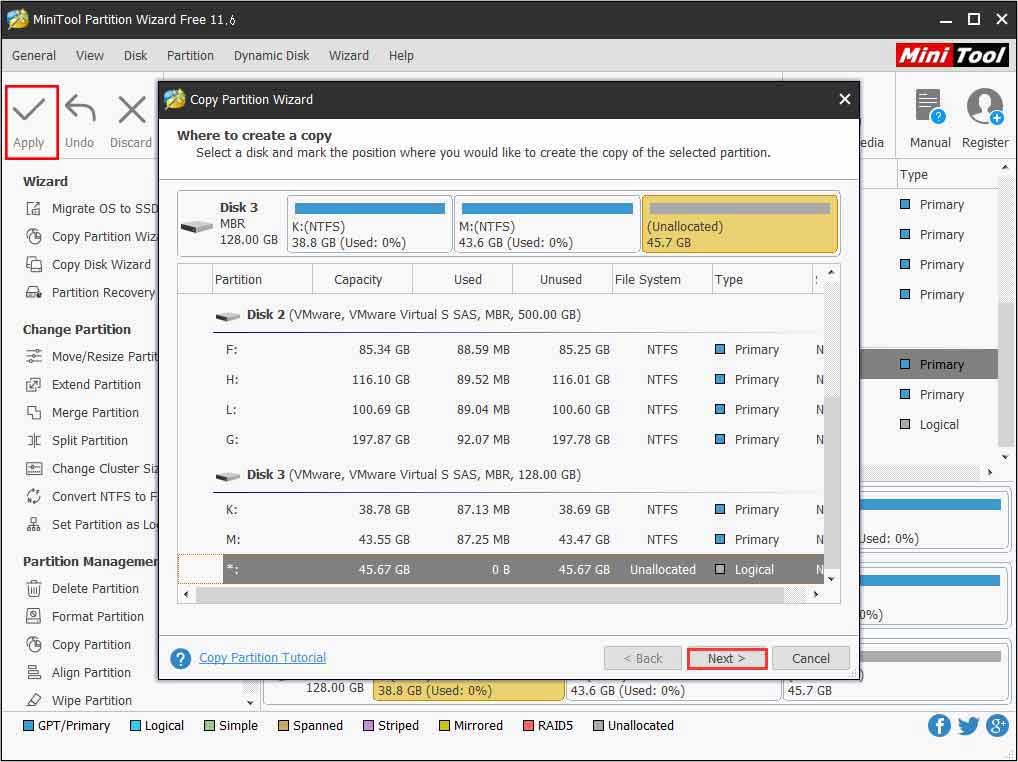Sort by Unused column header
1018x762 pixels.
tap(562, 280)
